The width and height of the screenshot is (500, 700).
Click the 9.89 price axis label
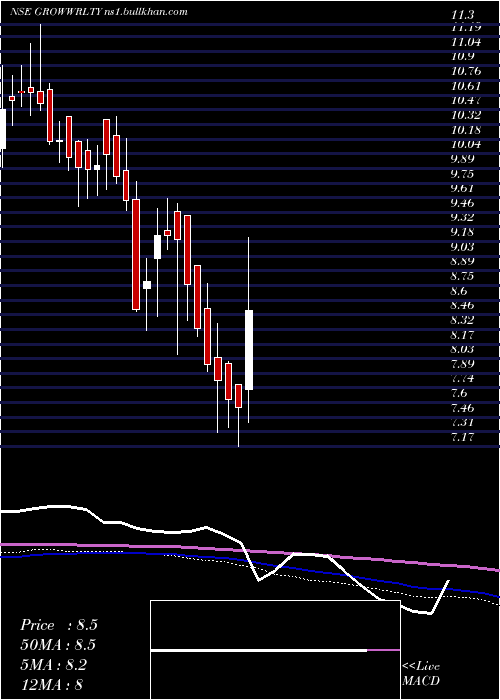click(x=462, y=159)
